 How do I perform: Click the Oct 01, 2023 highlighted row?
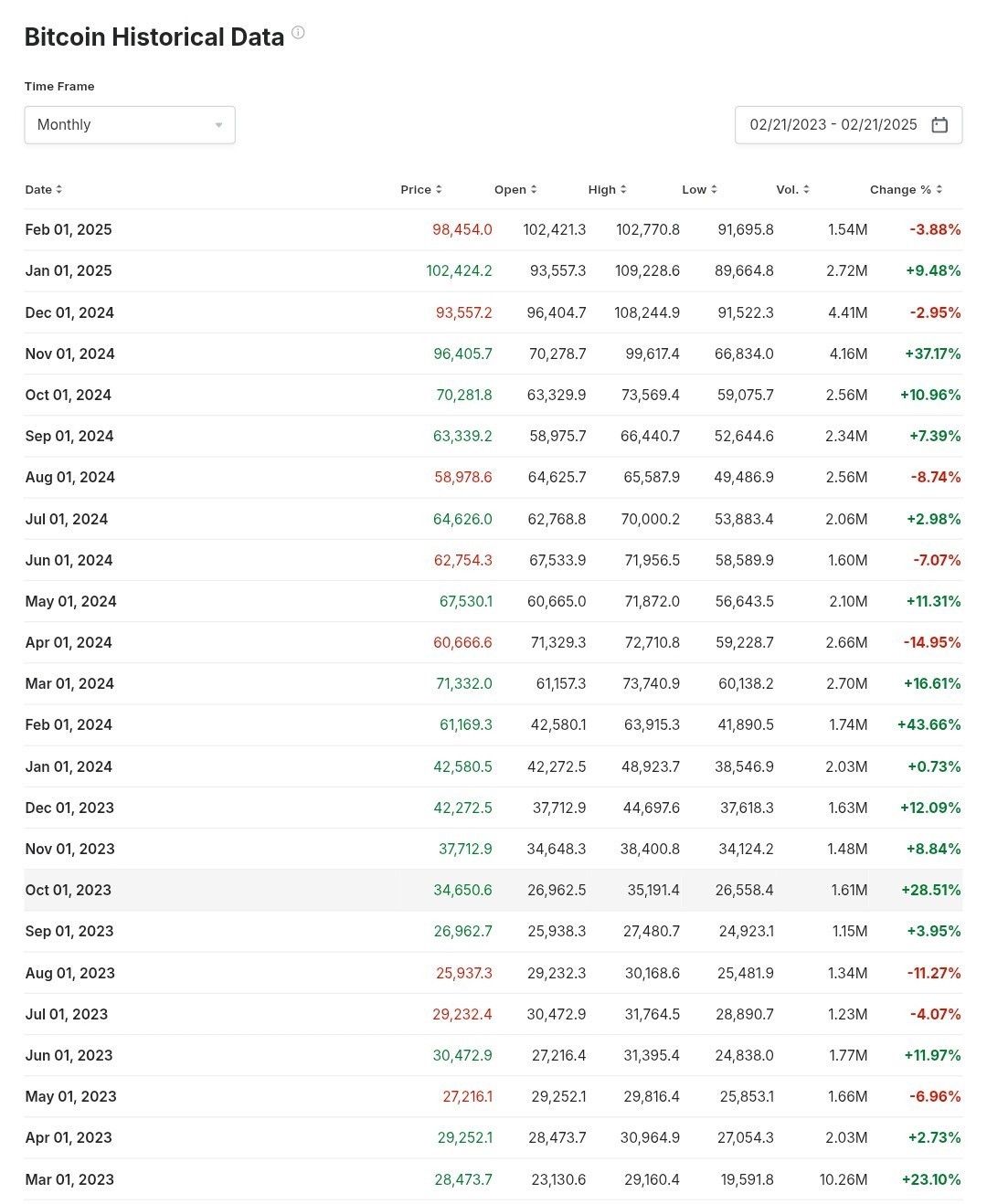tap(493, 890)
